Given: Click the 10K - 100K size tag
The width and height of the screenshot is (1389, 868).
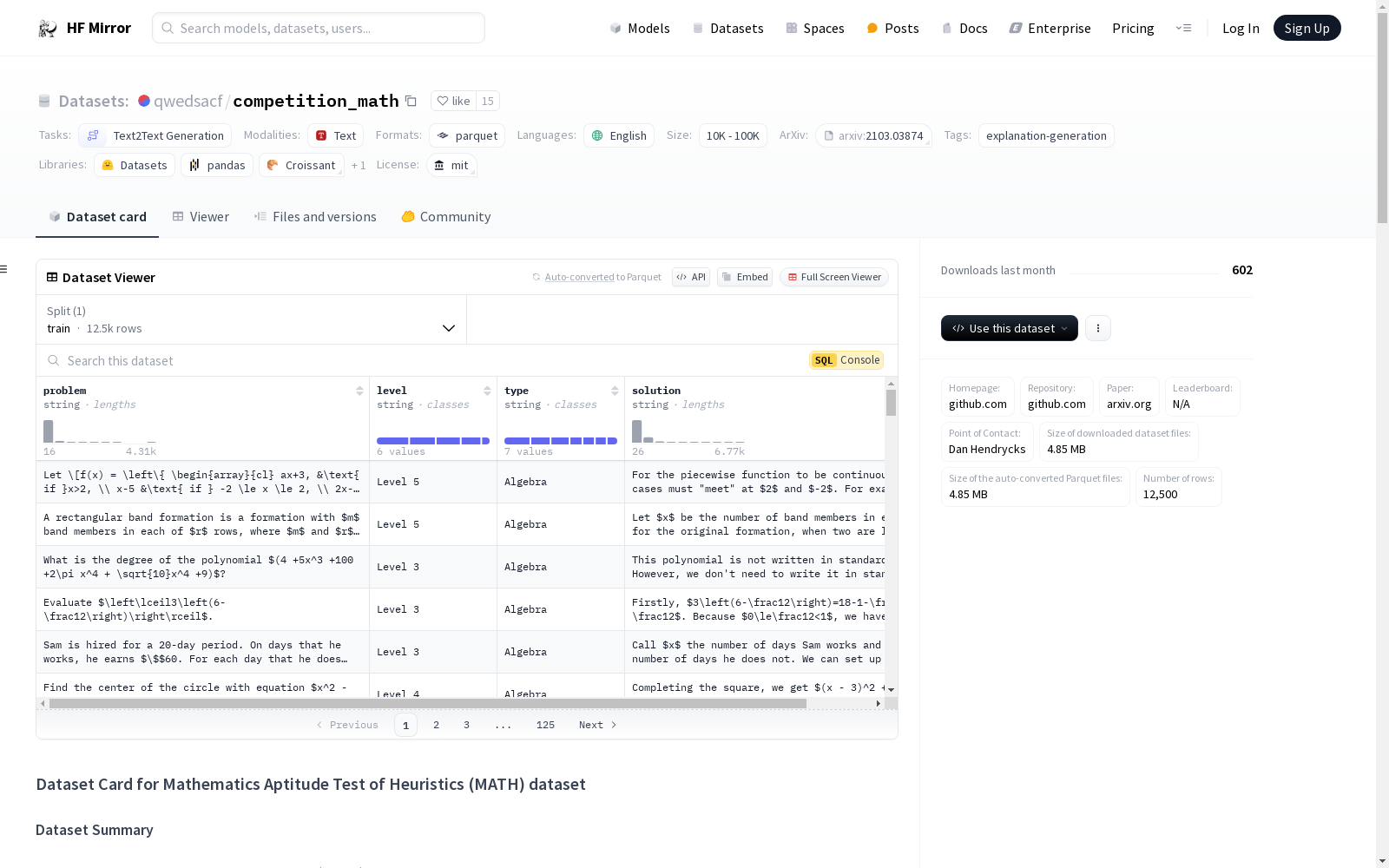Looking at the screenshot, I should click(733, 135).
